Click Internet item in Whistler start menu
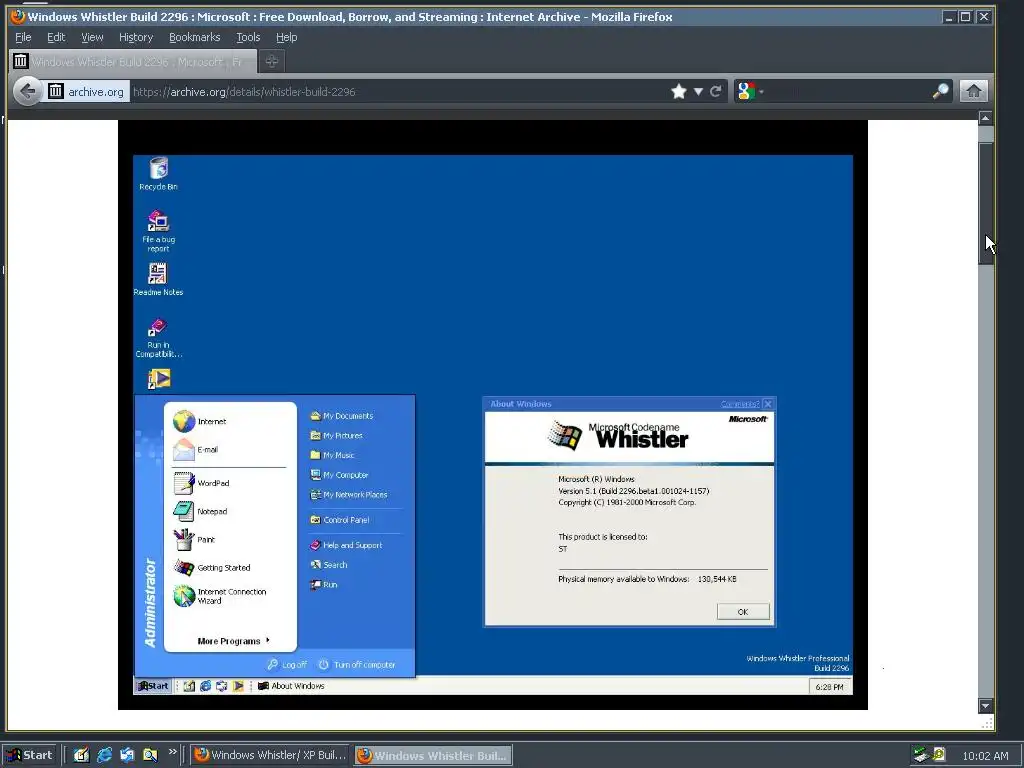This screenshot has height=768, width=1024. 200,421
